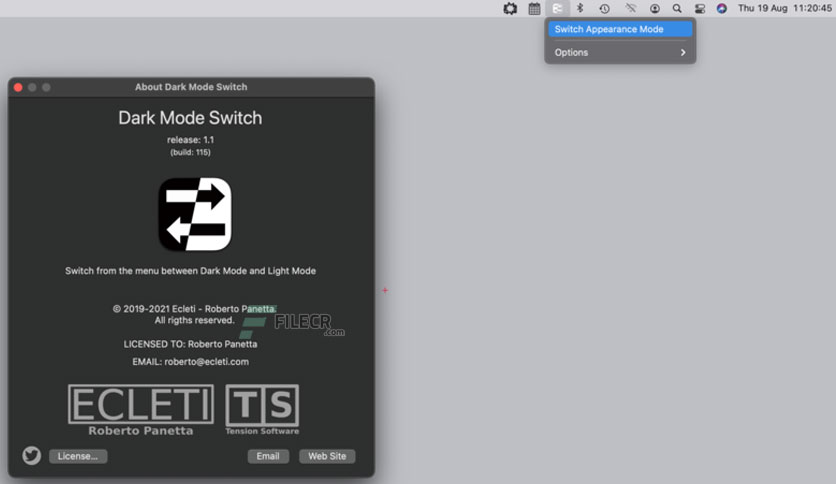
Task: Open the Web Site button
Action: click(x=327, y=456)
